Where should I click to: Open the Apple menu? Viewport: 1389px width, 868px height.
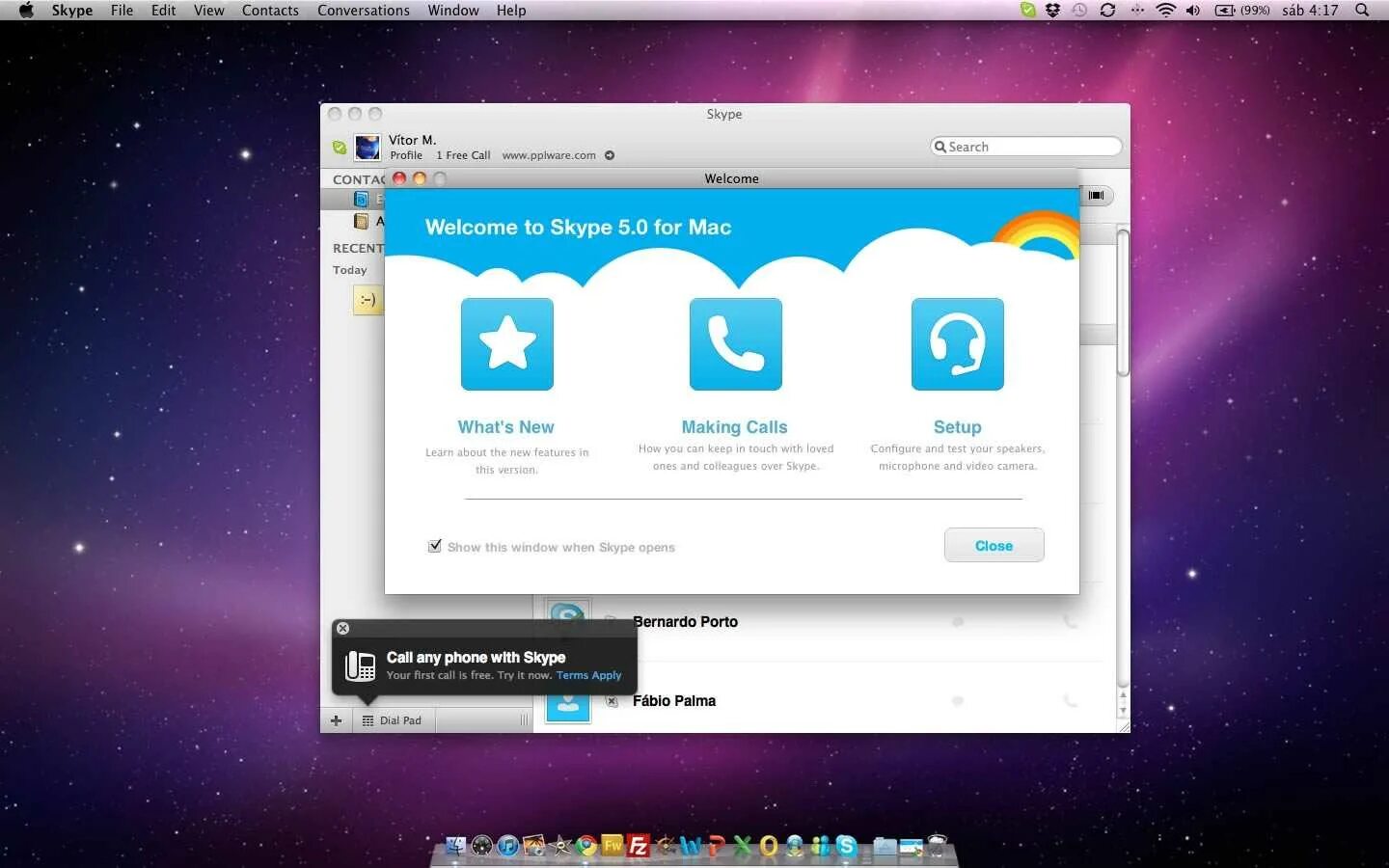(26, 11)
